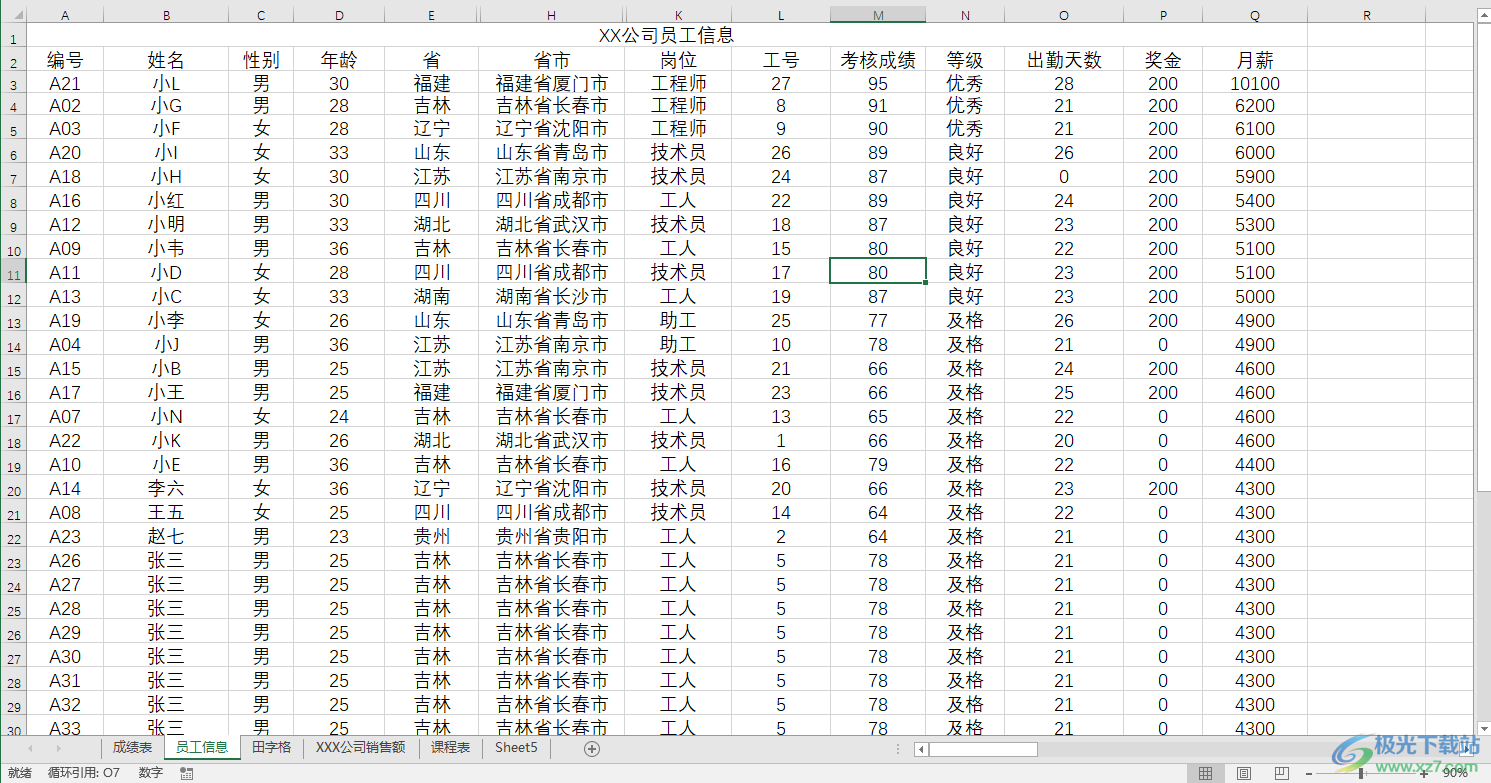Image resolution: width=1491 pixels, height=783 pixels.
Task: Select row 11 header
Action: [x=13, y=272]
